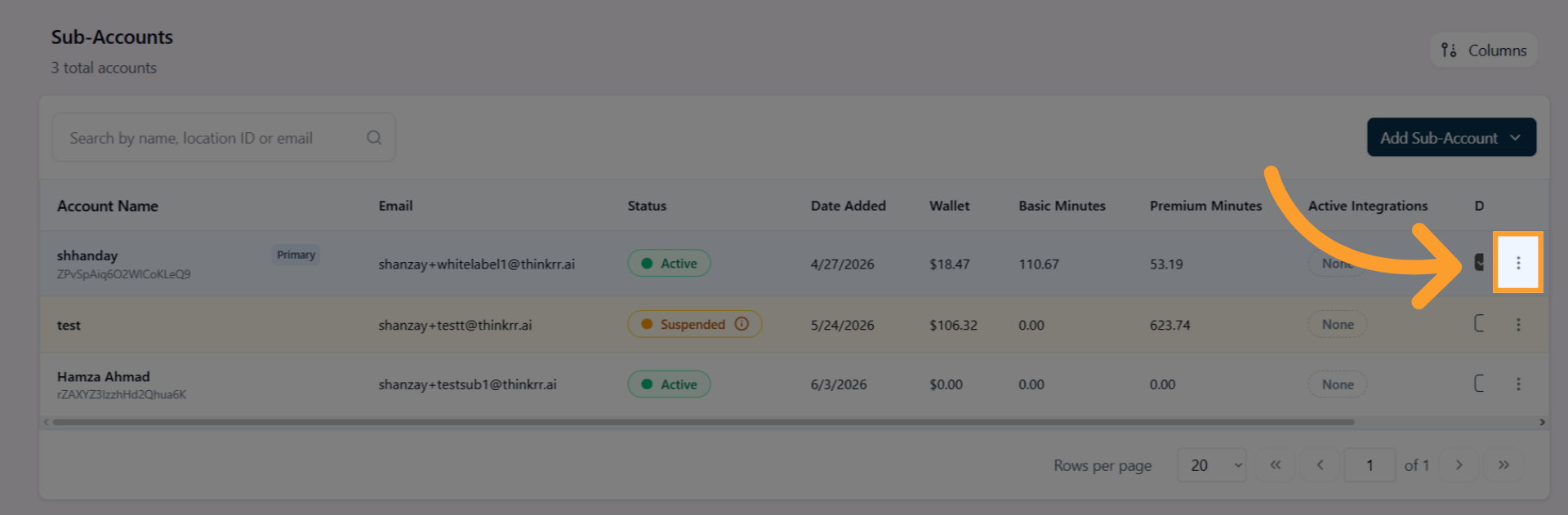Toggle the checked box in shhanday row
Viewport: 1568px width, 515px height.
(x=1479, y=263)
